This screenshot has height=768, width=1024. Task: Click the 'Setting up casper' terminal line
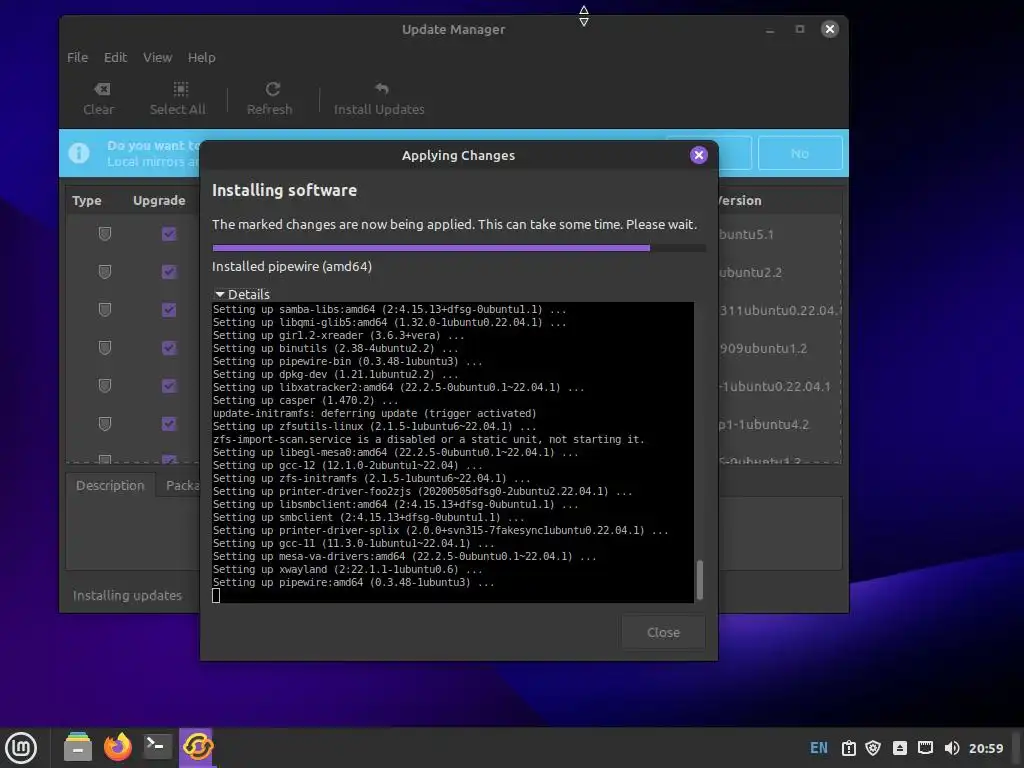(x=305, y=400)
